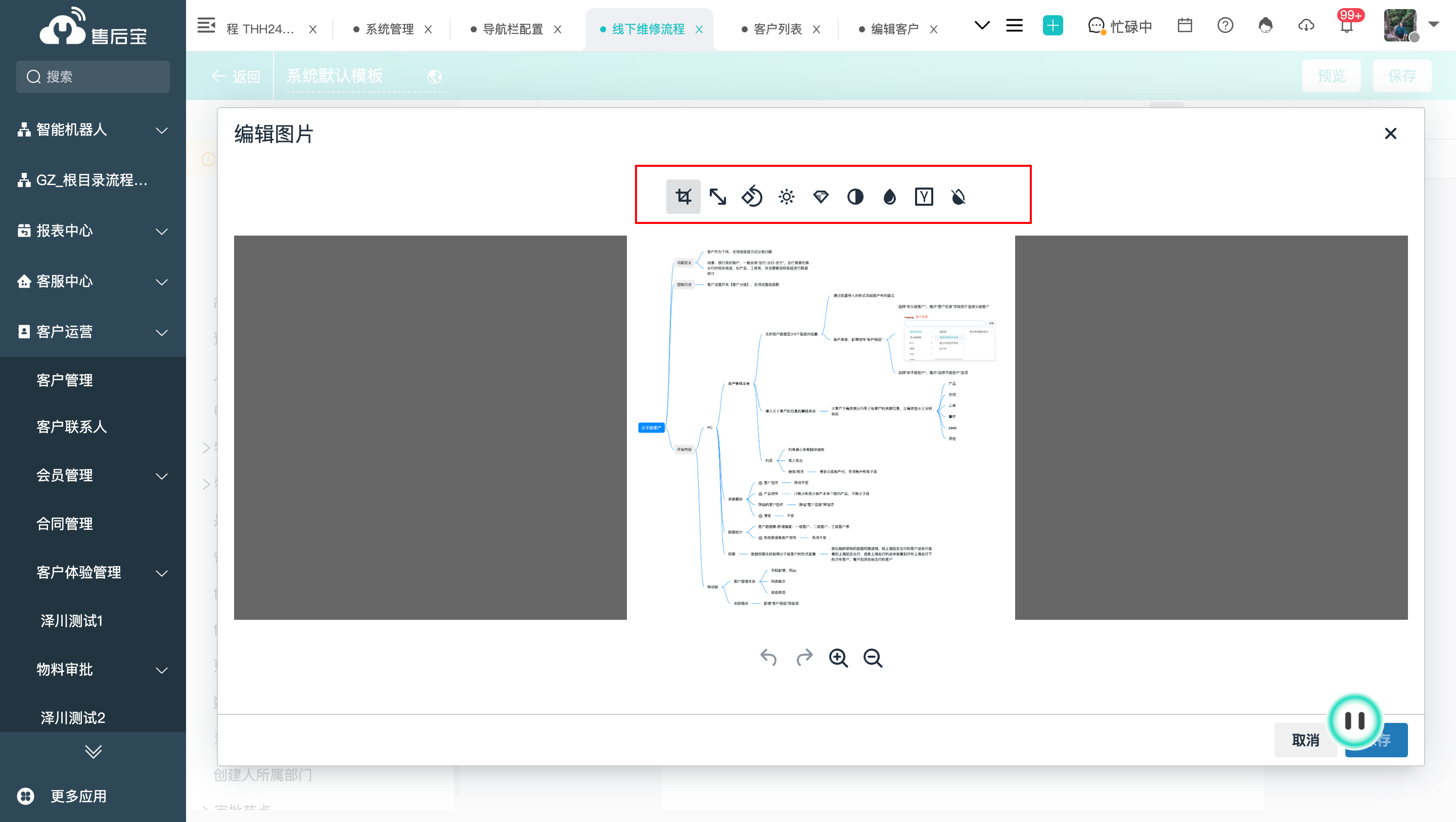Click the green plus add button

coord(1053,25)
